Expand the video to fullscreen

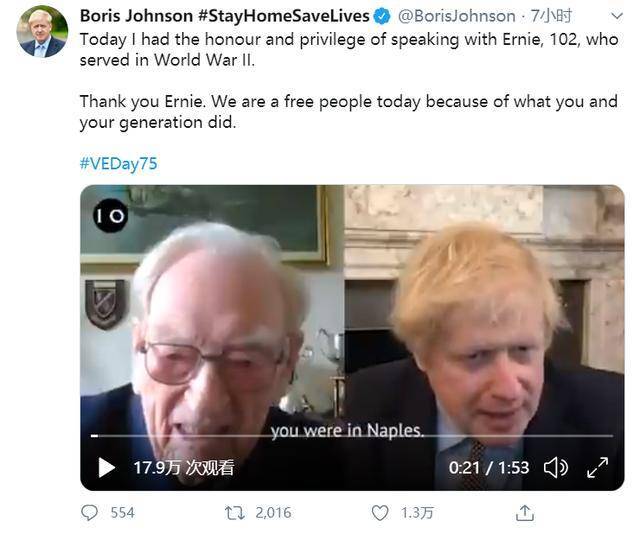tap(597, 467)
